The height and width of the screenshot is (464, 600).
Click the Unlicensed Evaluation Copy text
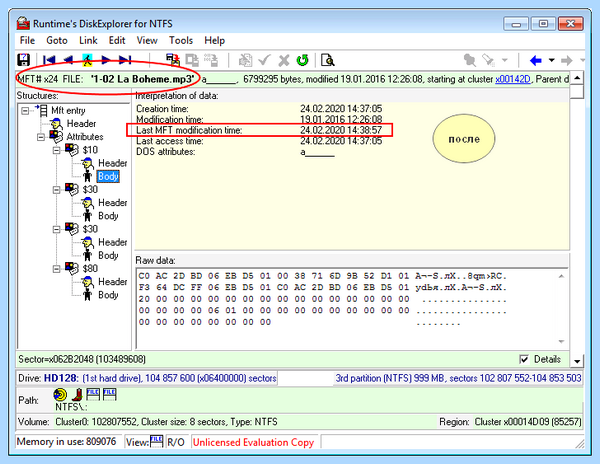(253, 442)
